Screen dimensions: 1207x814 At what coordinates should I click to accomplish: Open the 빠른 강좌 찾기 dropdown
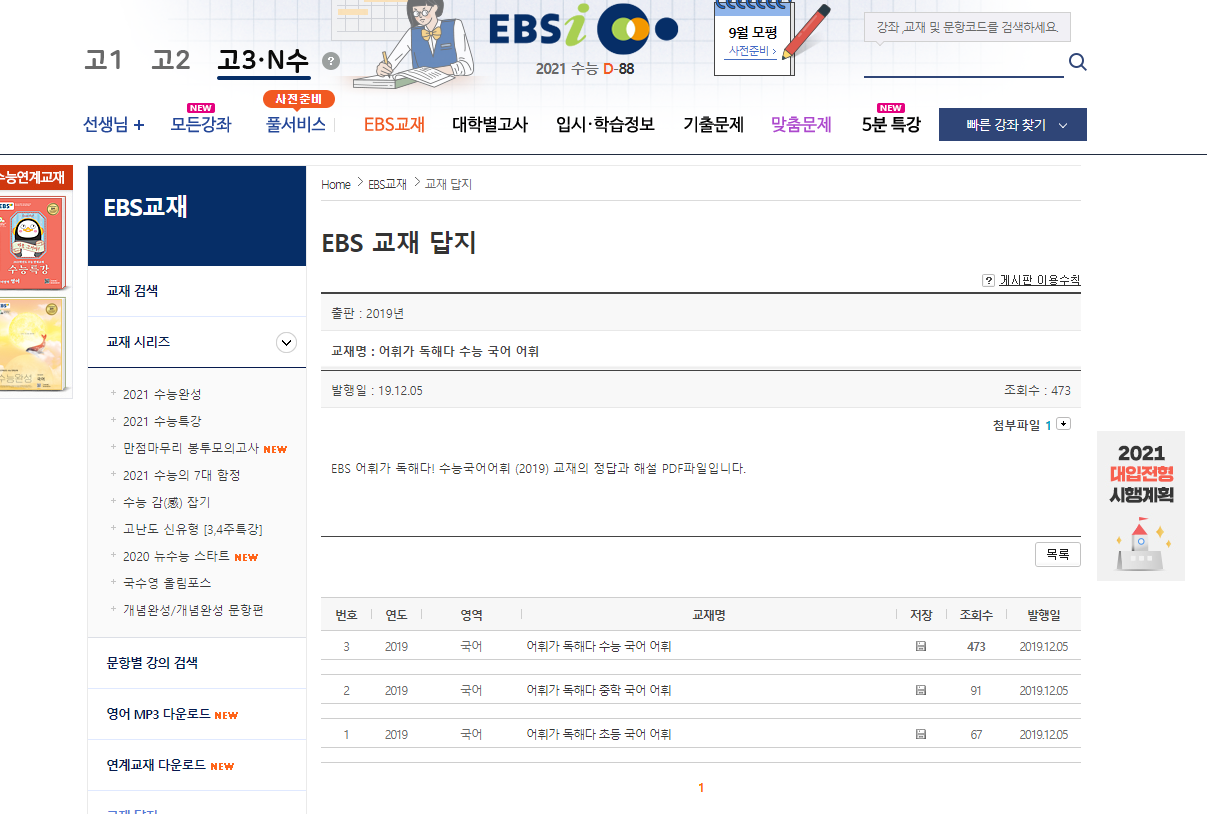tap(1012, 125)
